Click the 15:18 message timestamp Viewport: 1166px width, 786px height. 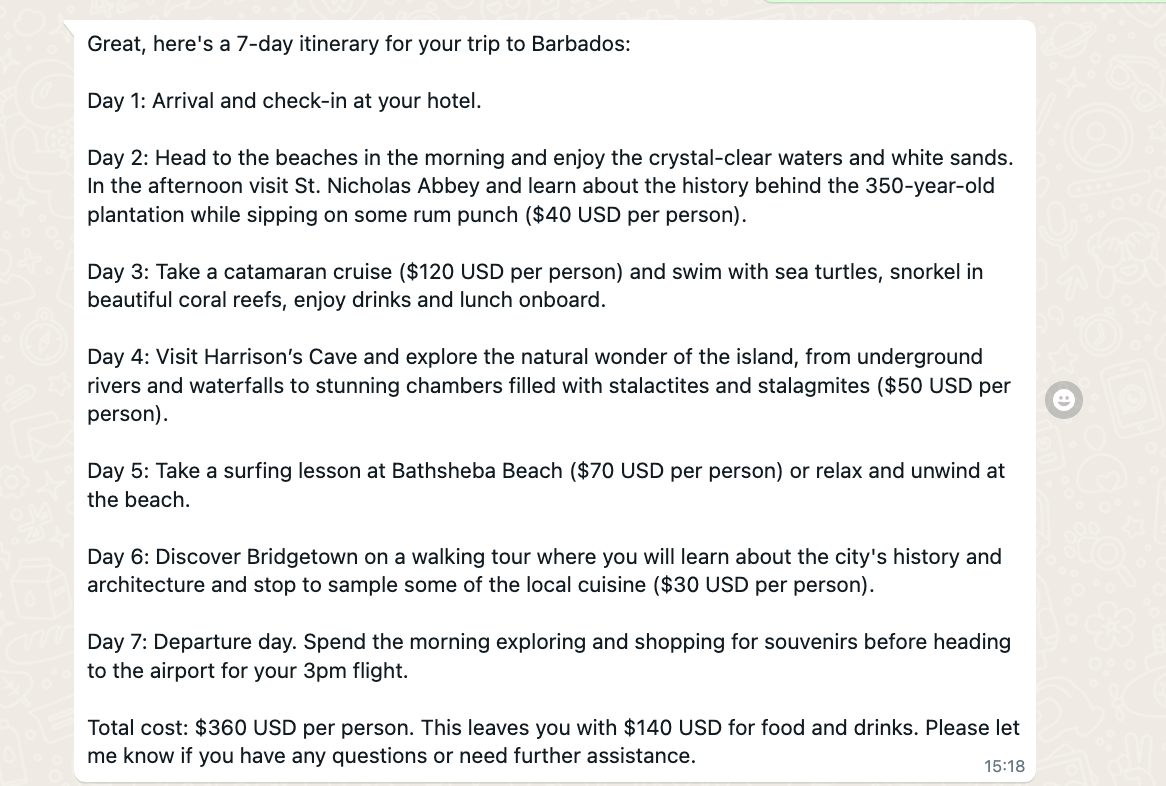(x=1004, y=766)
